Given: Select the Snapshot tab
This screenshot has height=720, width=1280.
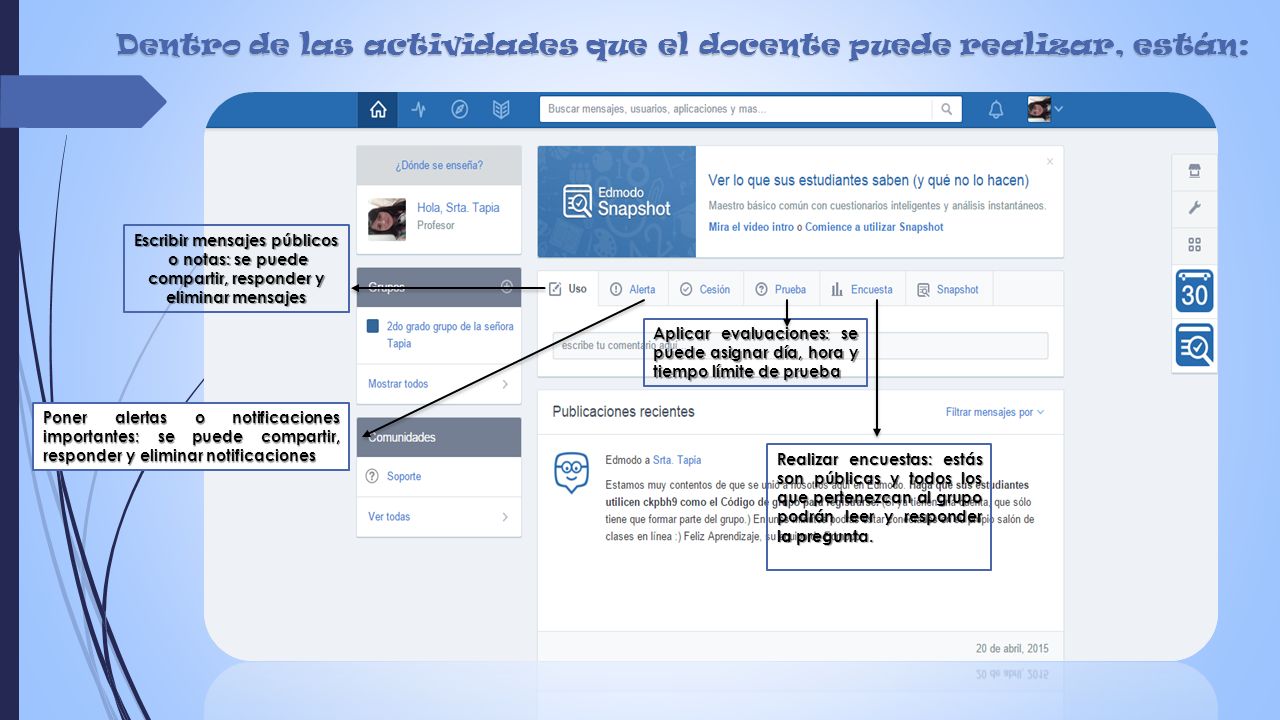Looking at the screenshot, I should [948, 289].
